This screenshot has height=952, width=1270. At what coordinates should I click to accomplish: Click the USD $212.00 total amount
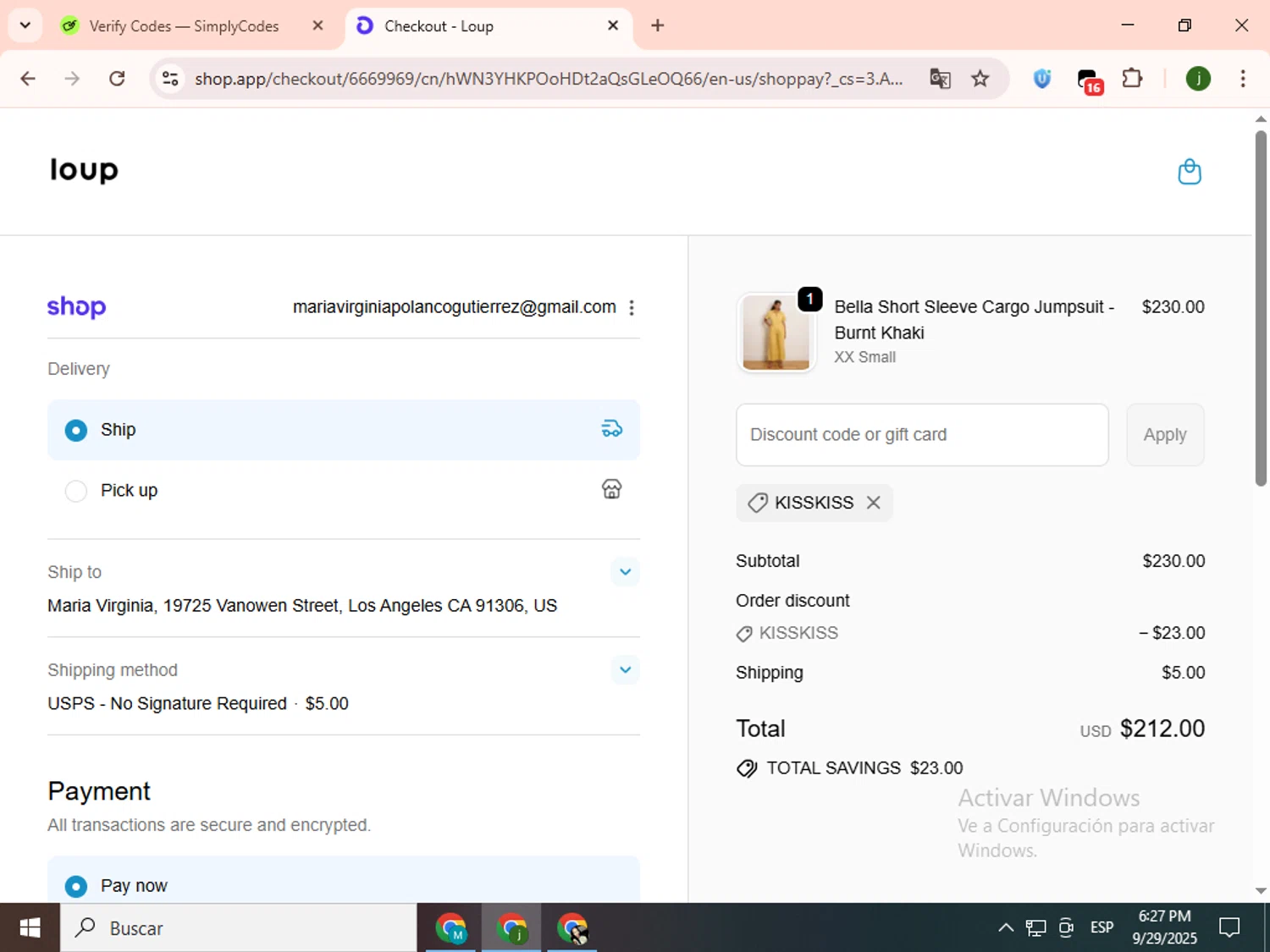(1142, 729)
